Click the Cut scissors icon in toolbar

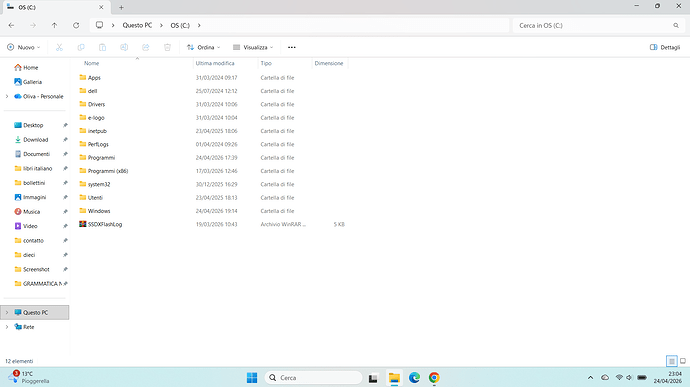[x=59, y=47]
